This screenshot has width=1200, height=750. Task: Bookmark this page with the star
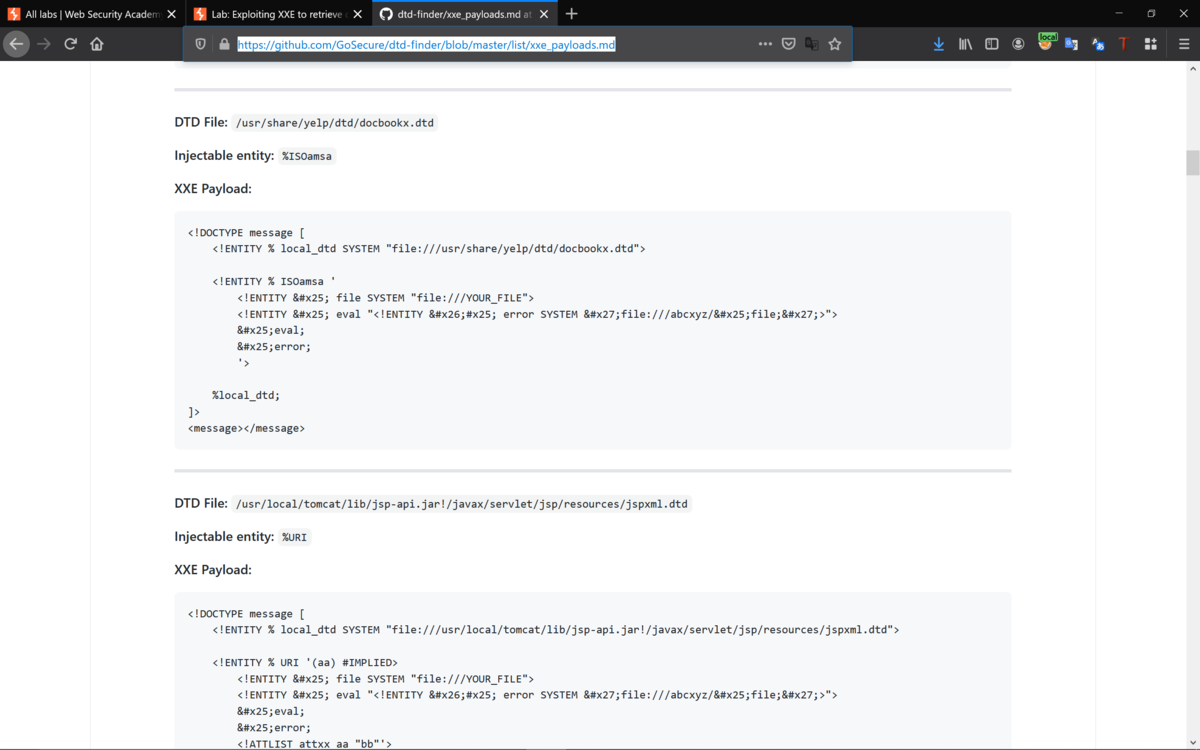point(835,44)
